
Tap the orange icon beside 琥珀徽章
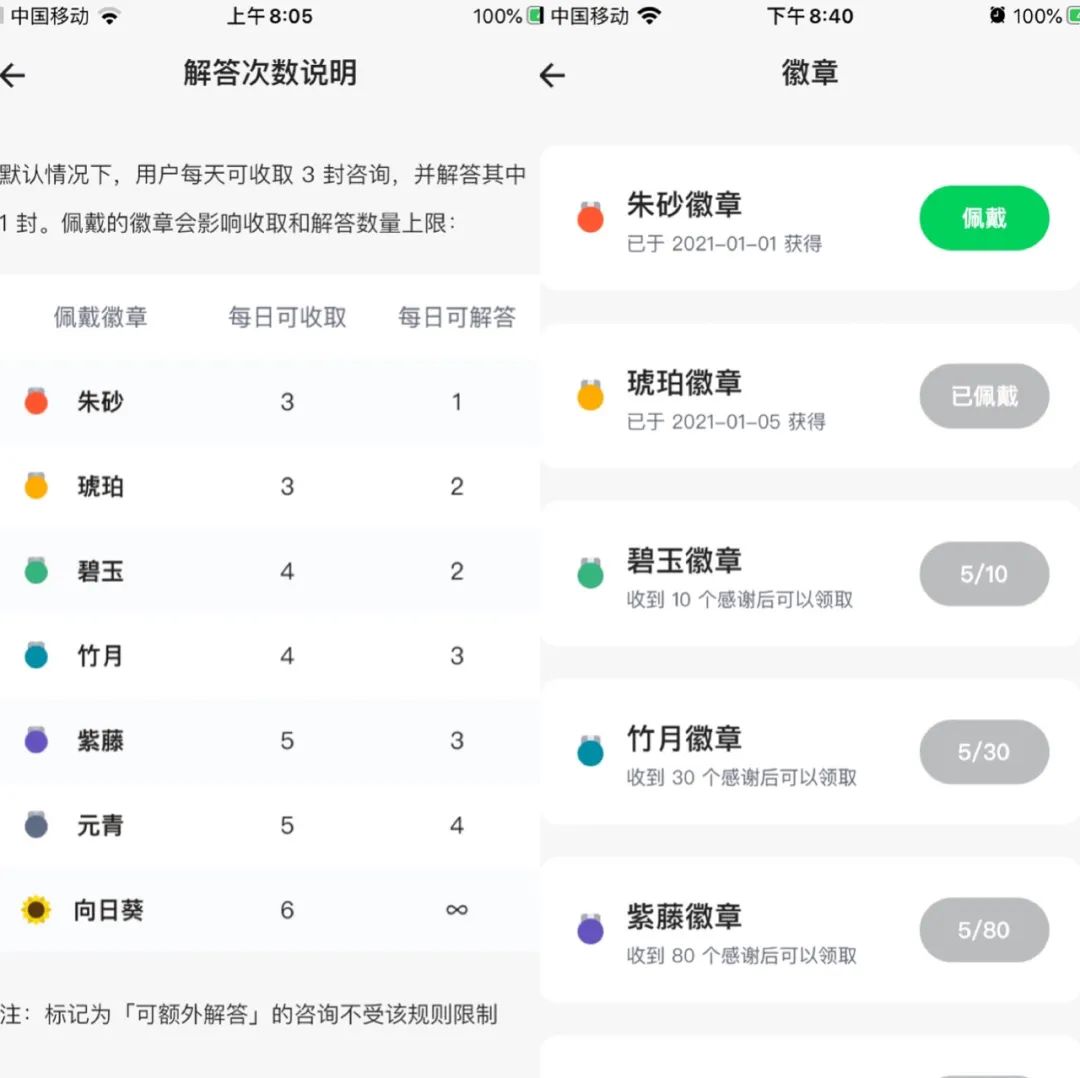click(590, 395)
